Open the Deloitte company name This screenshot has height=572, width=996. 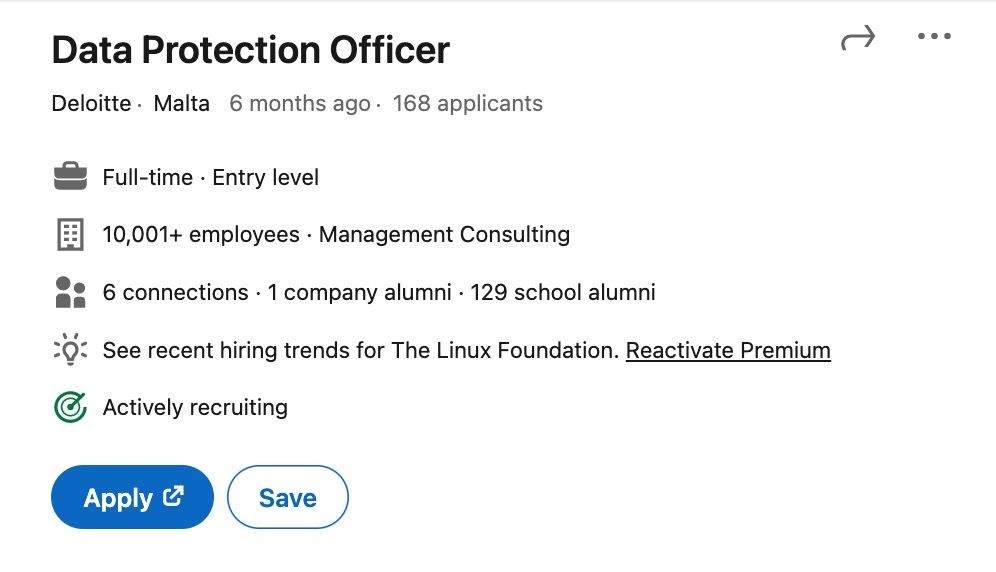[x=91, y=103]
